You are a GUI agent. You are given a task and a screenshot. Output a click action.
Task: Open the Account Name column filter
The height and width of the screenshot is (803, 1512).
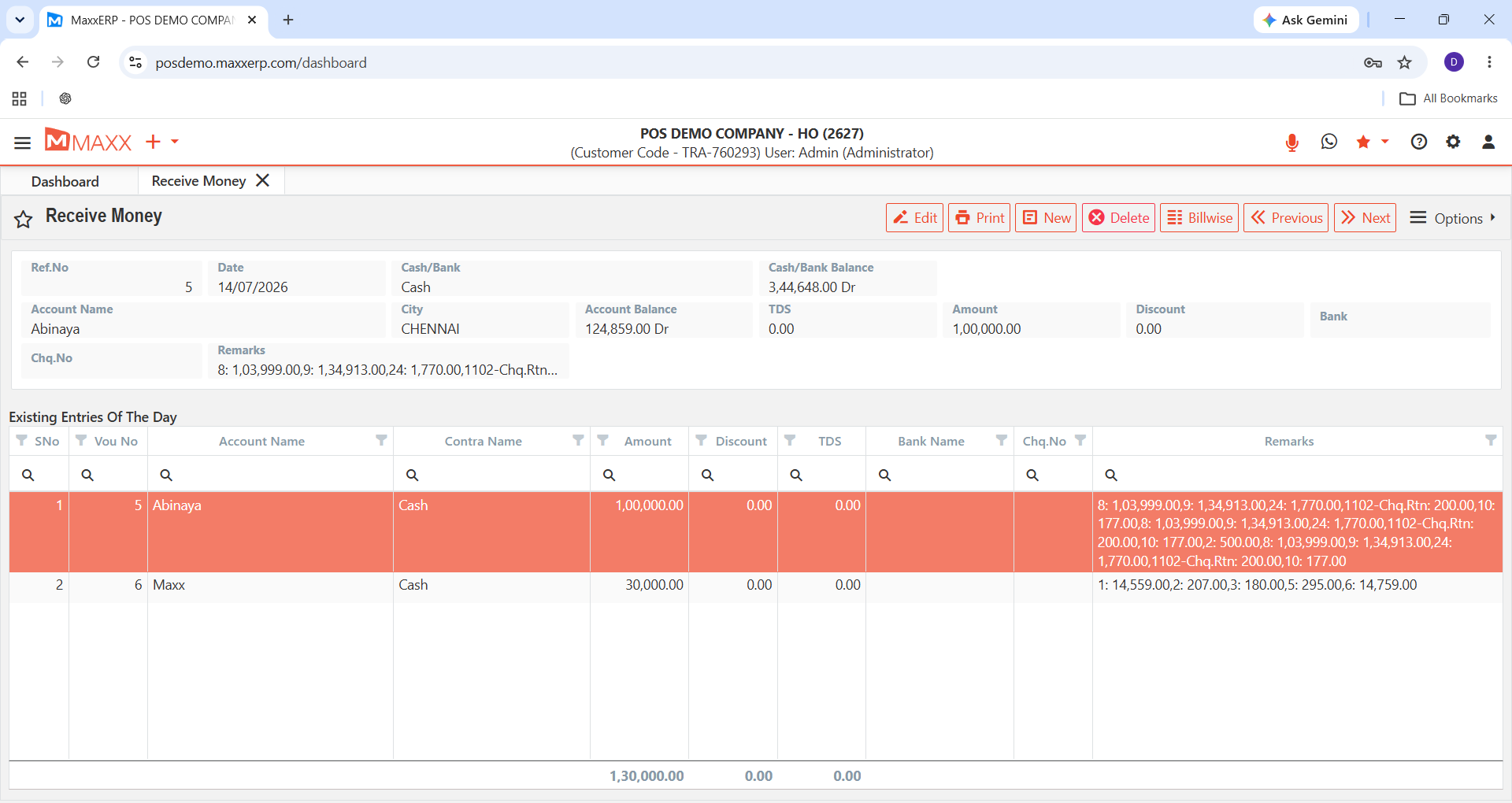(381, 441)
